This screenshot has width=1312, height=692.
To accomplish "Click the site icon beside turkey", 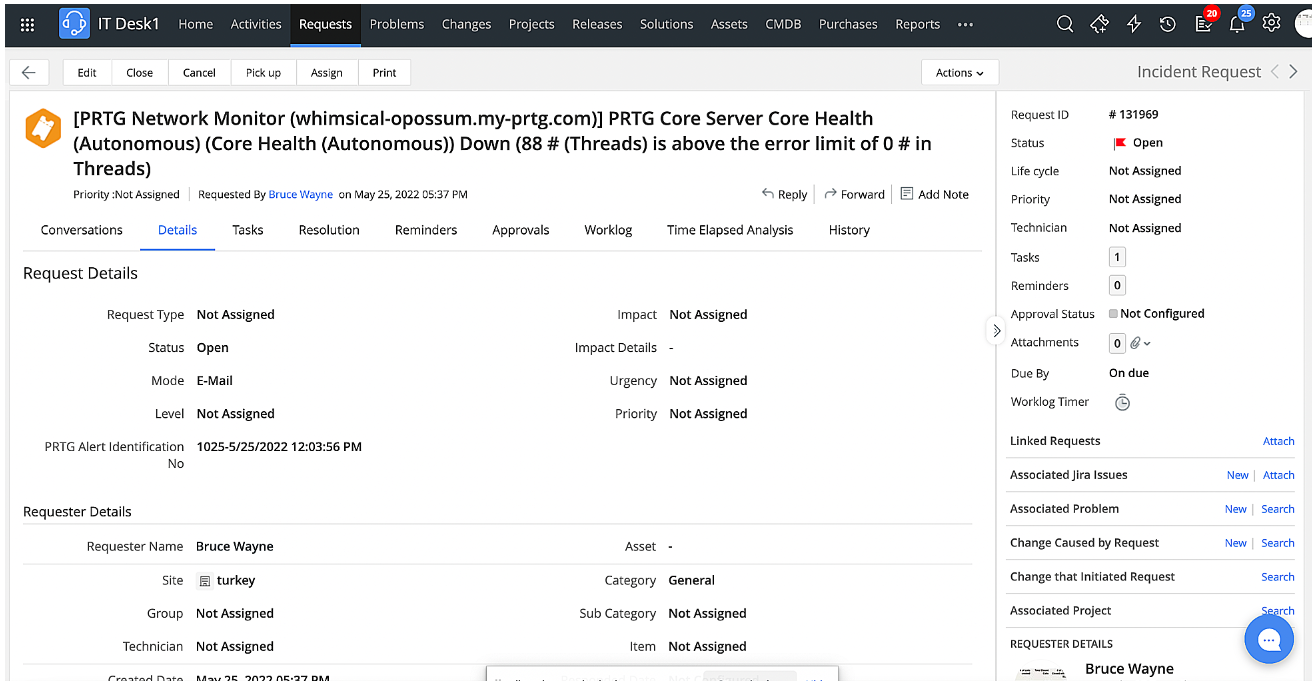I will click(x=205, y=581).
